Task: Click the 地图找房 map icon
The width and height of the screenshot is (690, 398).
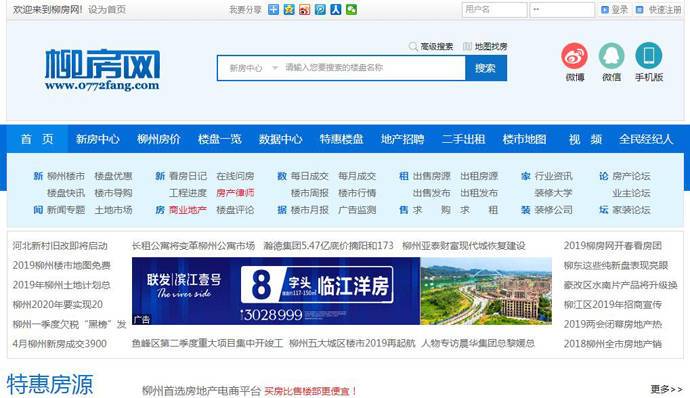Action: [467, 46]
